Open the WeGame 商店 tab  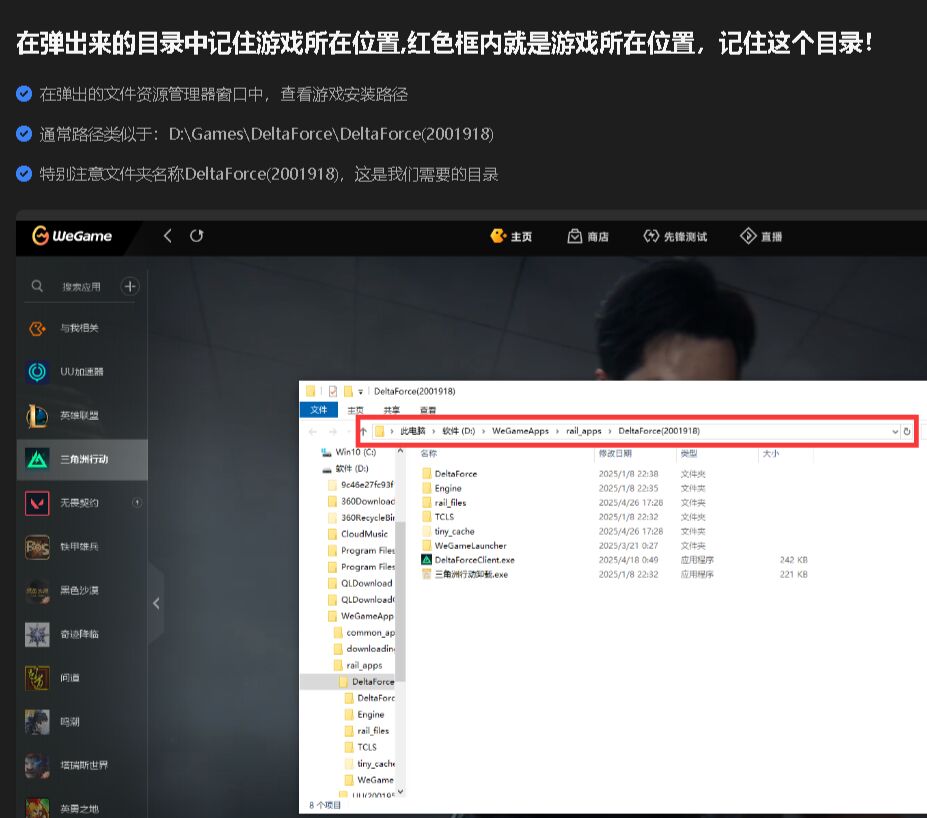tap(588, 236)
